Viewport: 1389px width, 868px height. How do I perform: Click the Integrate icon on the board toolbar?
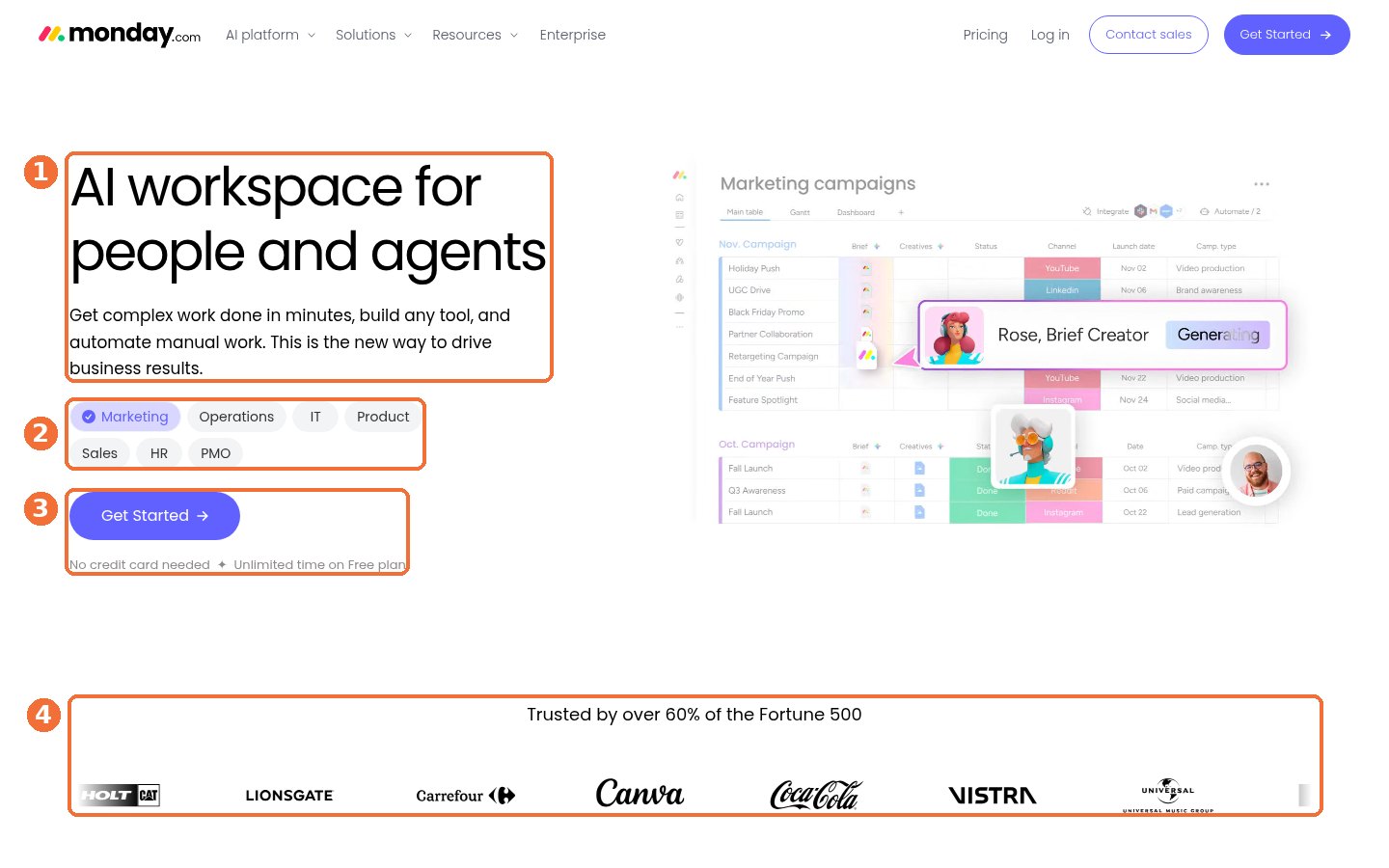[1087, 211]
